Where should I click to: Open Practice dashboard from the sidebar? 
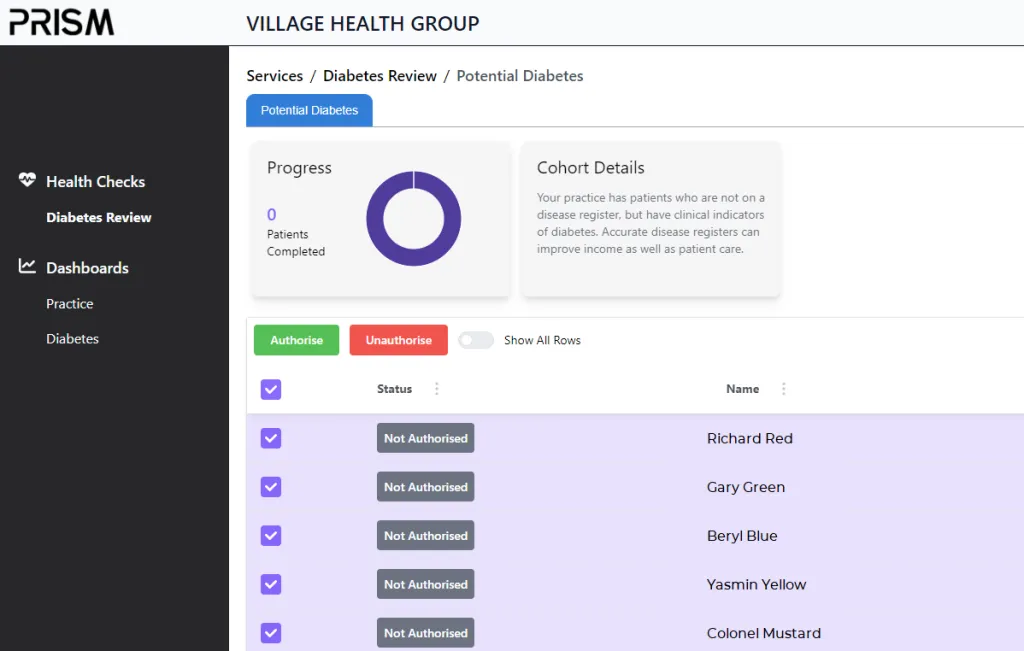coord(69,304)
